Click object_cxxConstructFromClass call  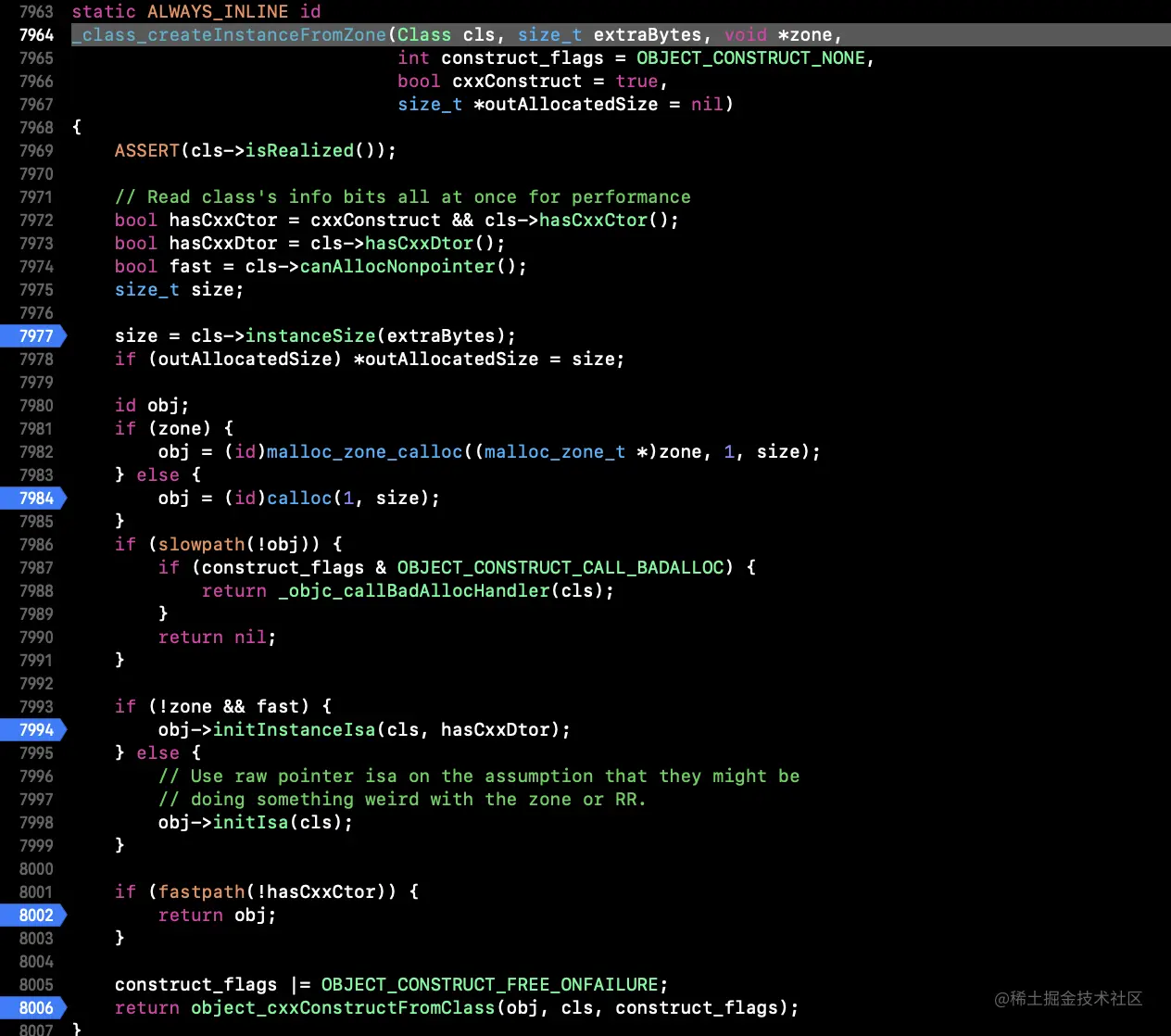coord(343,1007)
